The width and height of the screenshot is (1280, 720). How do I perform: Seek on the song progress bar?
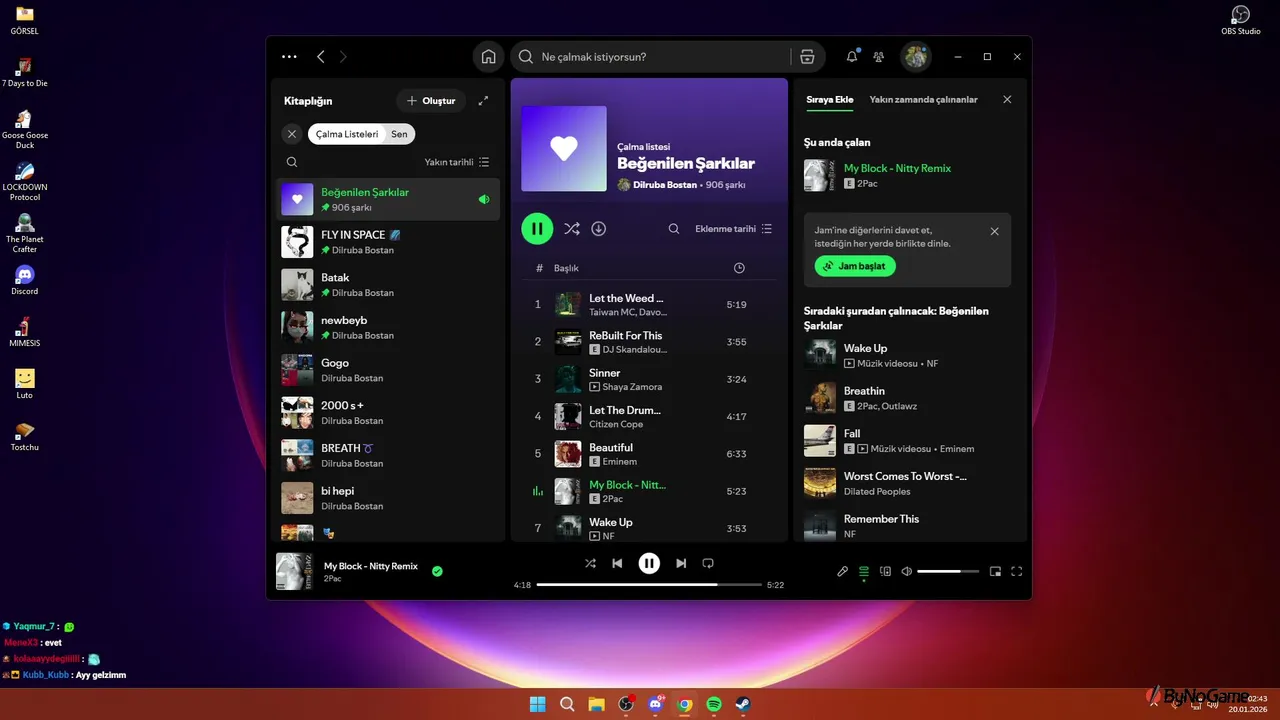coord(649,584)
